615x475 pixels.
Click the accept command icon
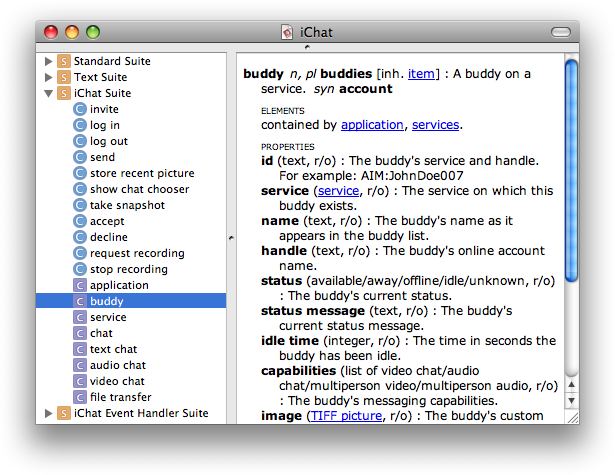coord(80,221)
